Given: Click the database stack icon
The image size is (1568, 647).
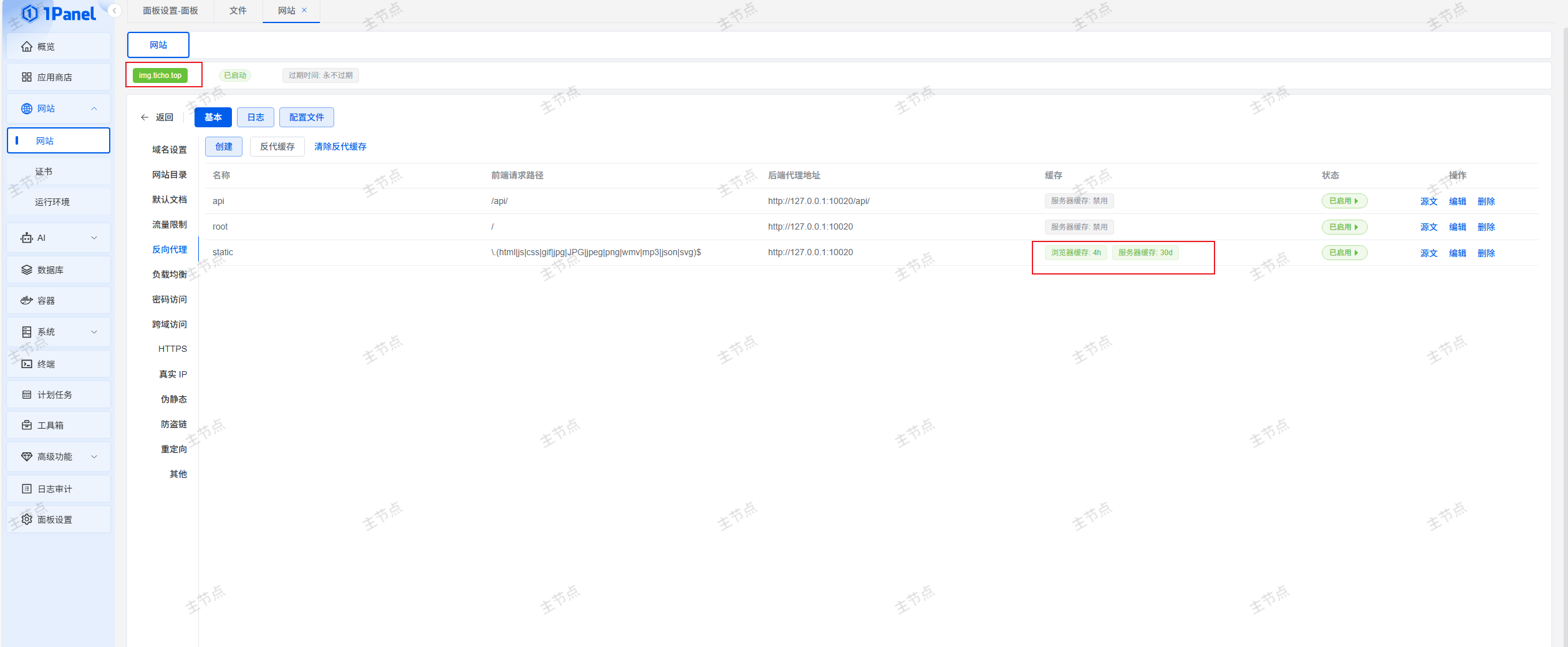Looking at the screenshot, I should 27,270.
